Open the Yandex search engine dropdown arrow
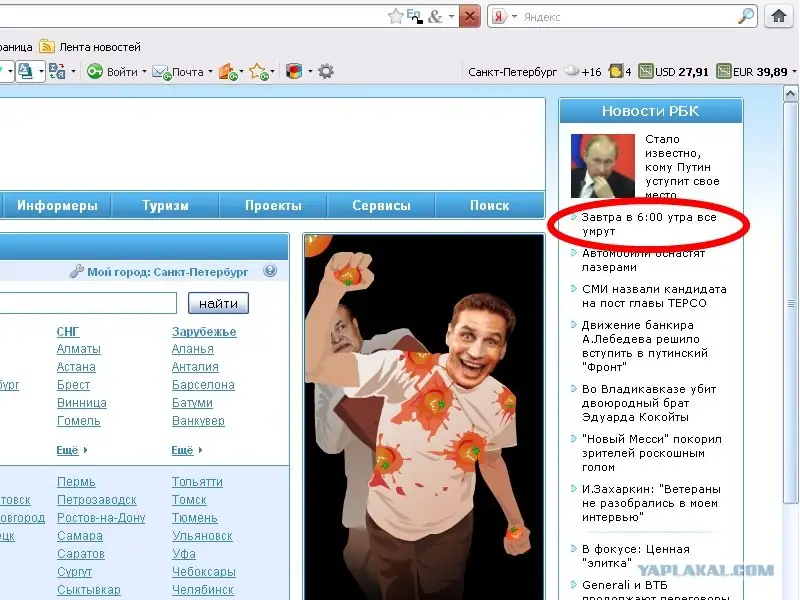This screenshot has width=800, height=600. tap(514, 17)
